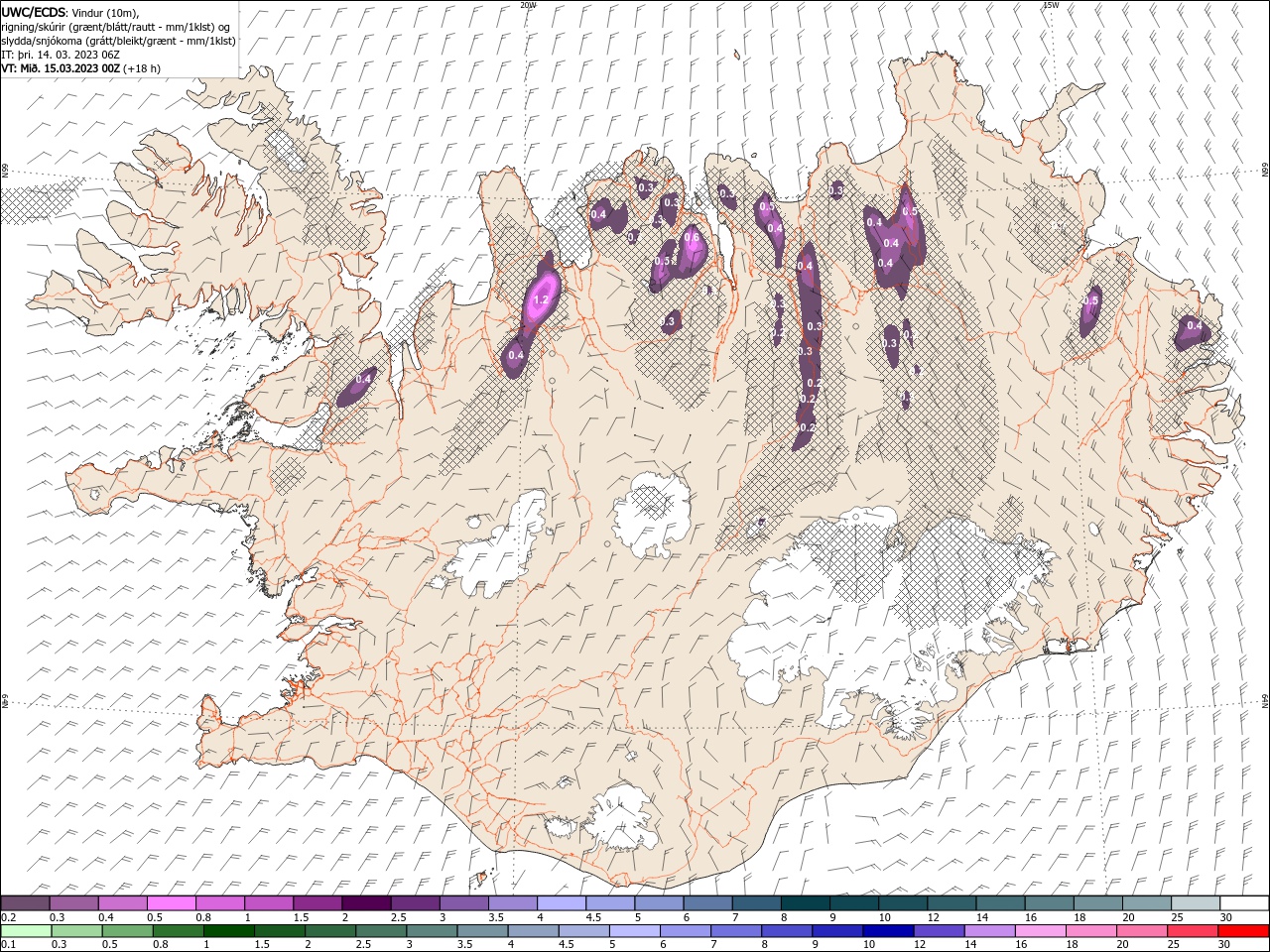Click the 12 violet swatch in lower legend
Viewport: 1270px width, 952px height.
(x=938, y=931)
